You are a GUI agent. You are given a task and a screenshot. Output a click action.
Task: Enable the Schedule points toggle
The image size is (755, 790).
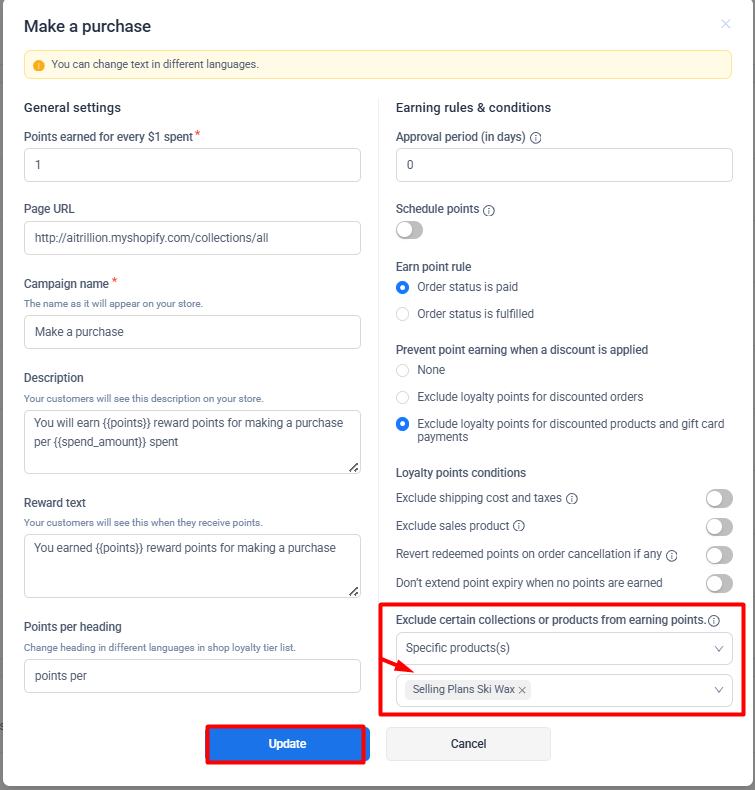tap(410, 230)
